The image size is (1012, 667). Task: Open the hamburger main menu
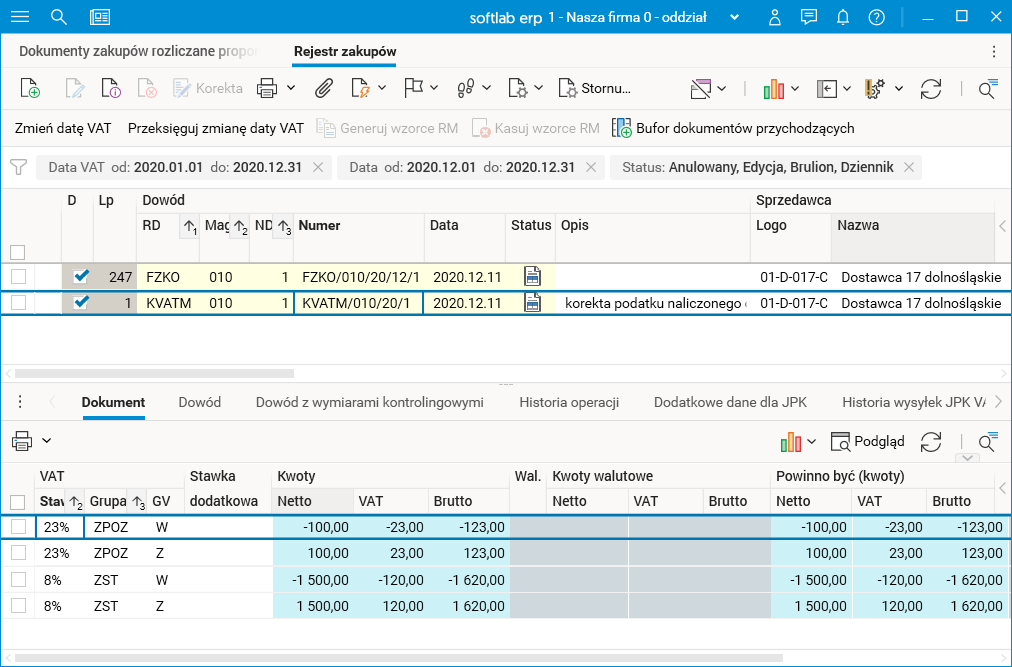pyautogui.click(x=20, y=17)
